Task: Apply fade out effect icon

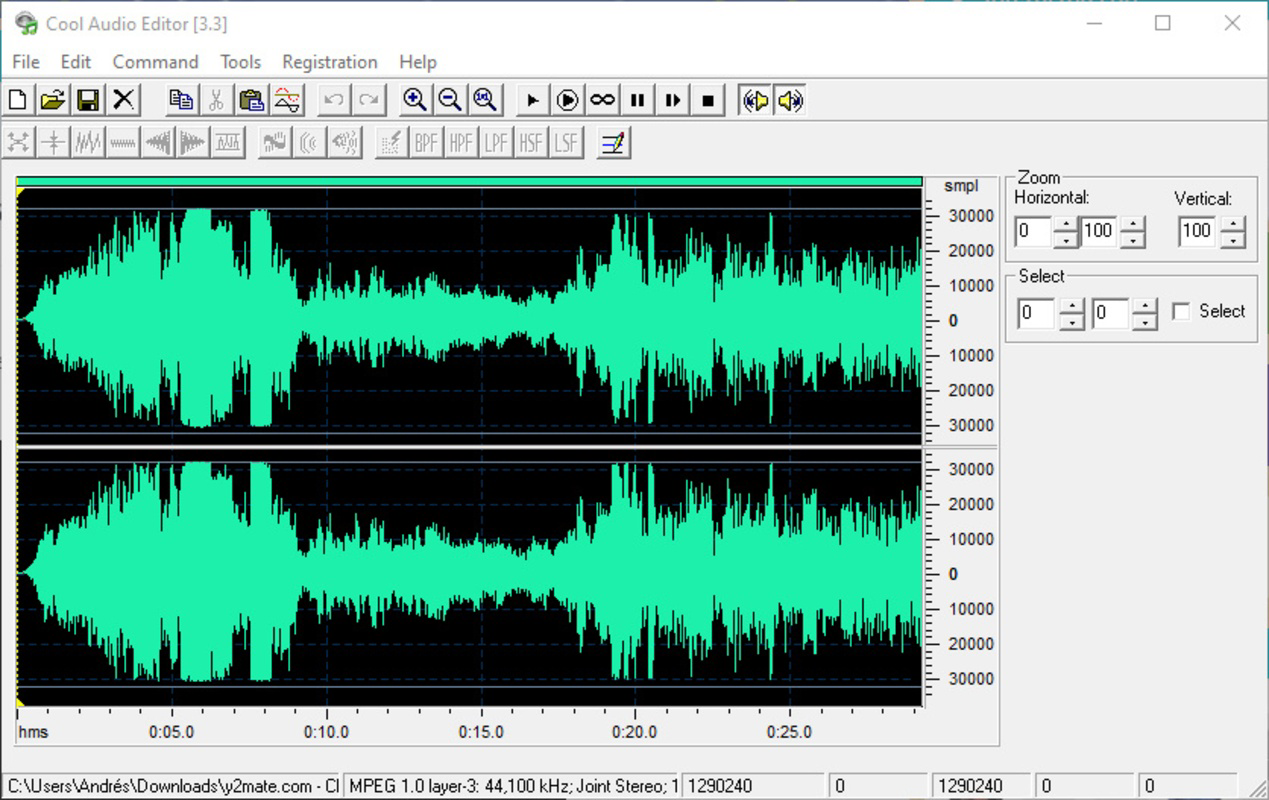Action: click(193, 143)
